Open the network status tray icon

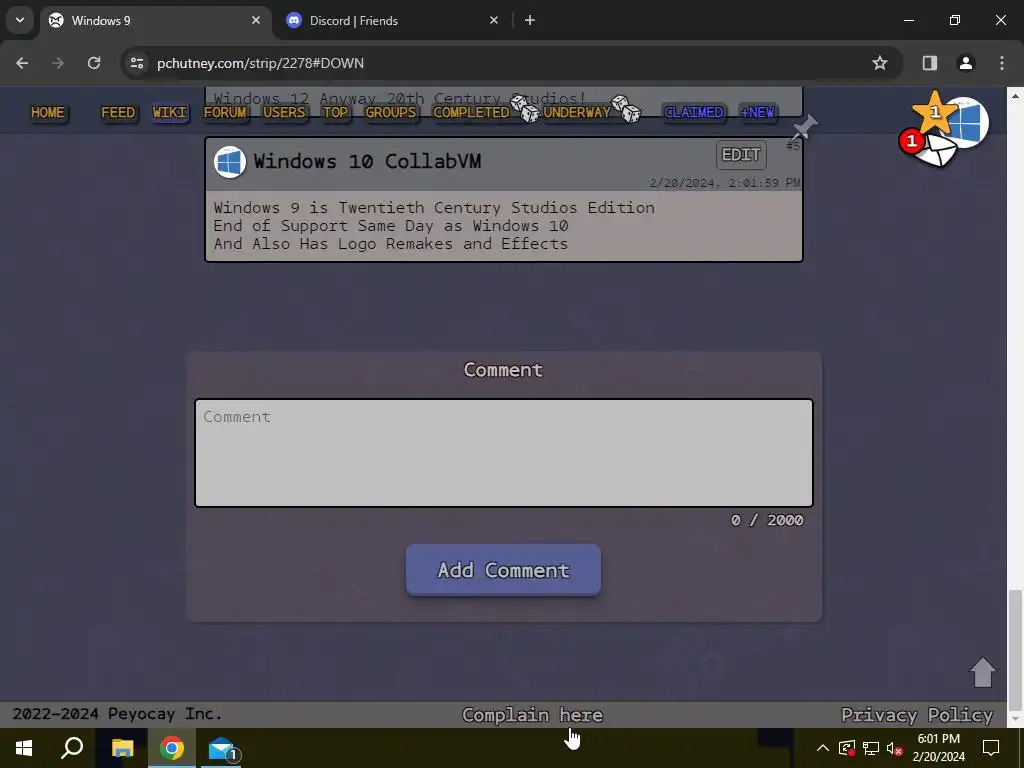[871, 748]
